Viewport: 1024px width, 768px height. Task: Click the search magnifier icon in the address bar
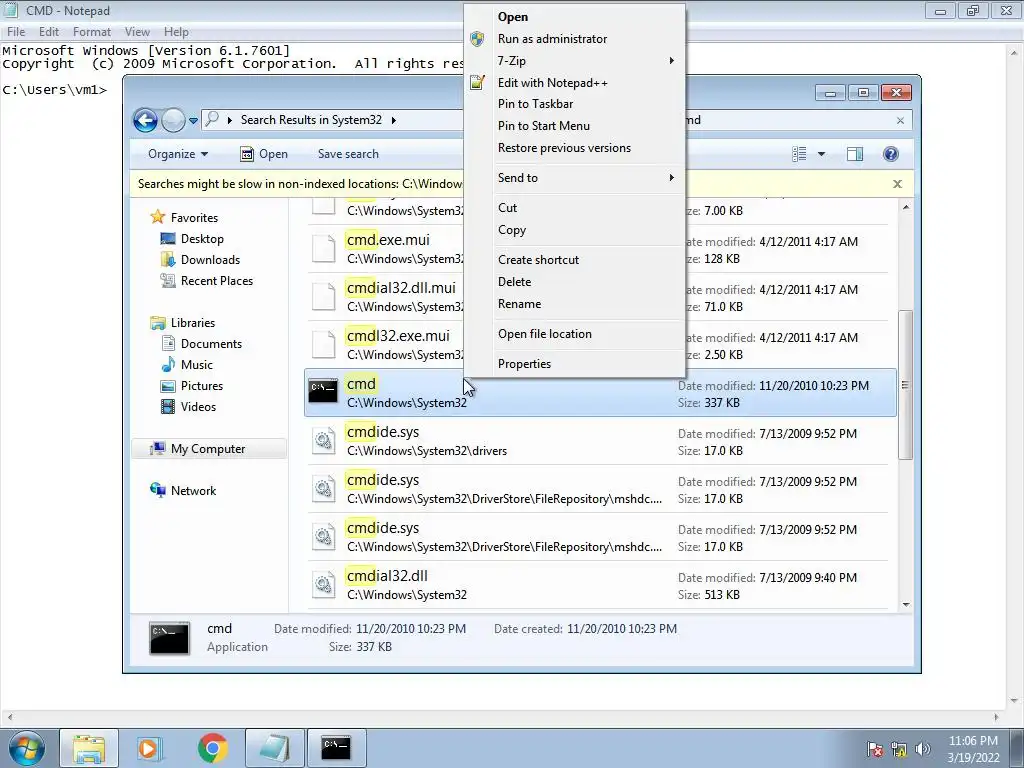click(x=211, y=120)
